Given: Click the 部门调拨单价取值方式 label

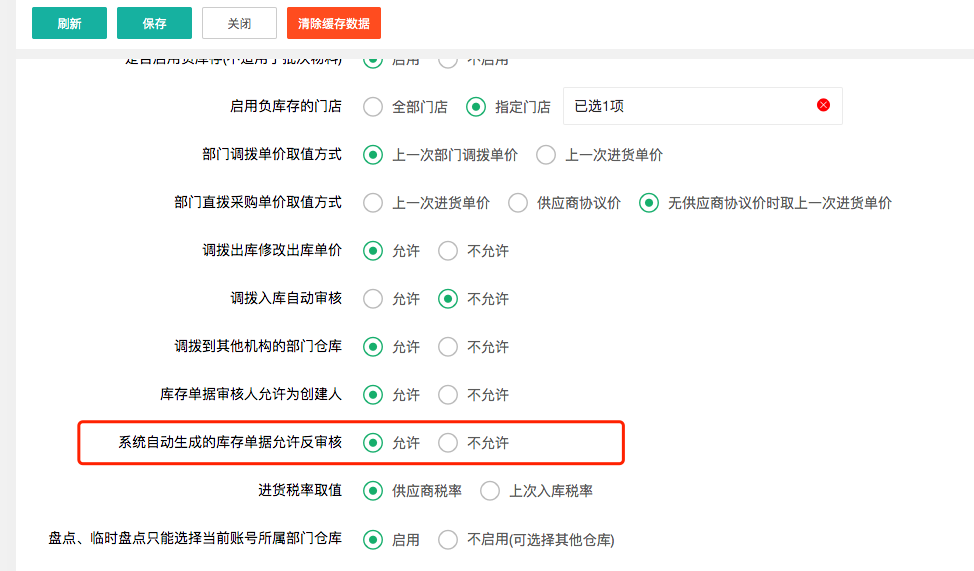Looking at the screenshot, I should 272,154.
